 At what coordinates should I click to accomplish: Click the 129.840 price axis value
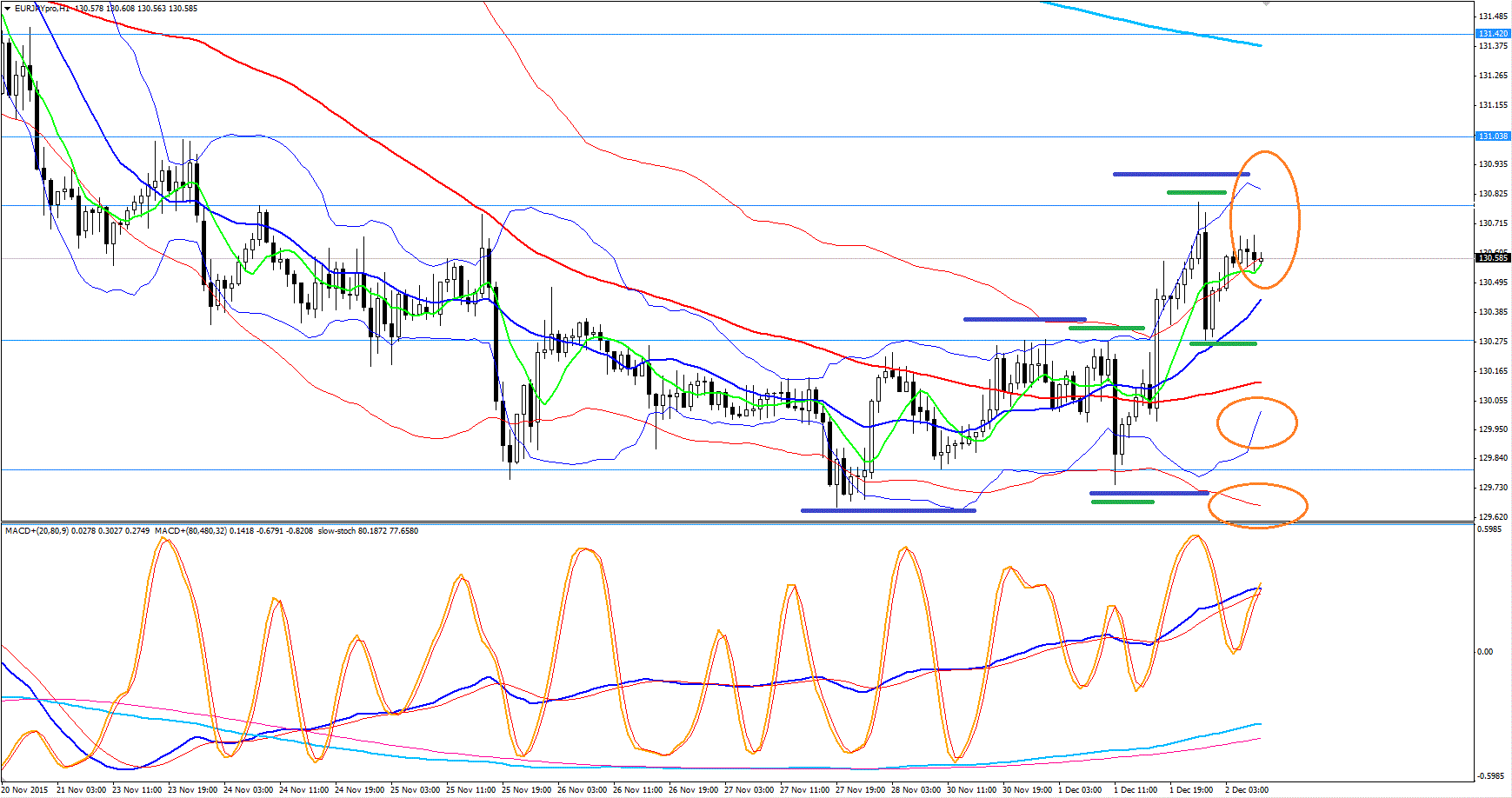(x=1493, y=458)
